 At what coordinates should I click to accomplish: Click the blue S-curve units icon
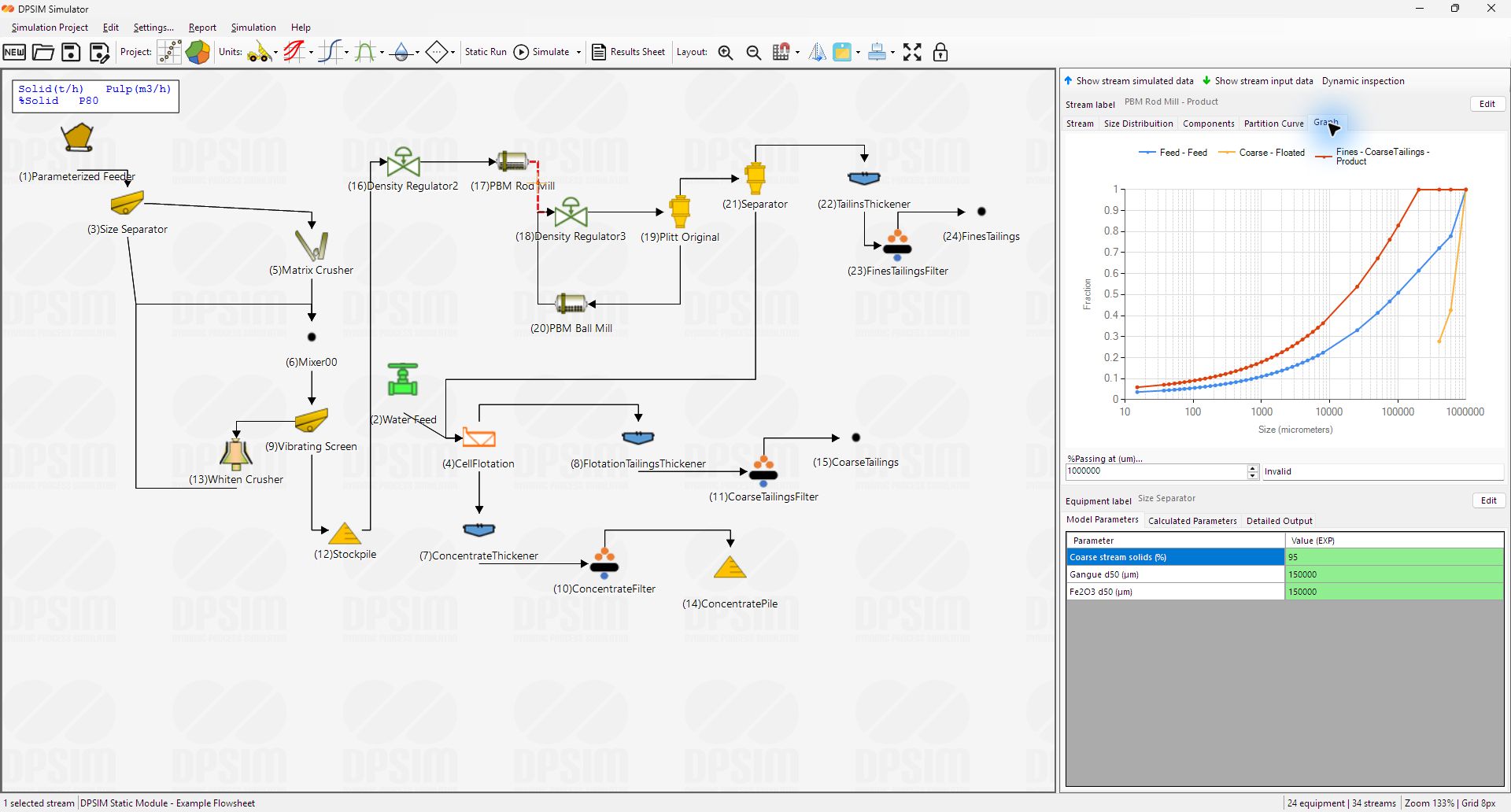click(331, 52)
